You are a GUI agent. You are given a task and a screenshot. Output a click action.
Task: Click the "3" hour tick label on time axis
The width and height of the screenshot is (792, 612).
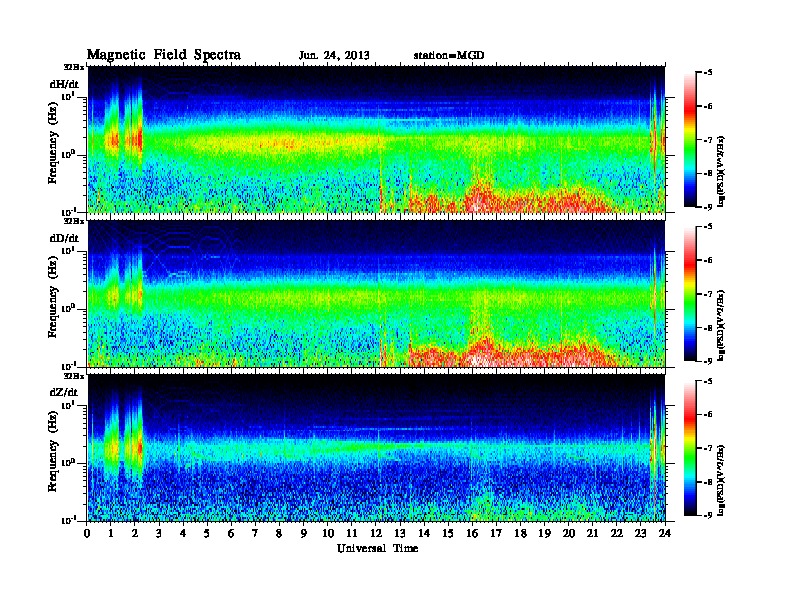tap(159, 533)
